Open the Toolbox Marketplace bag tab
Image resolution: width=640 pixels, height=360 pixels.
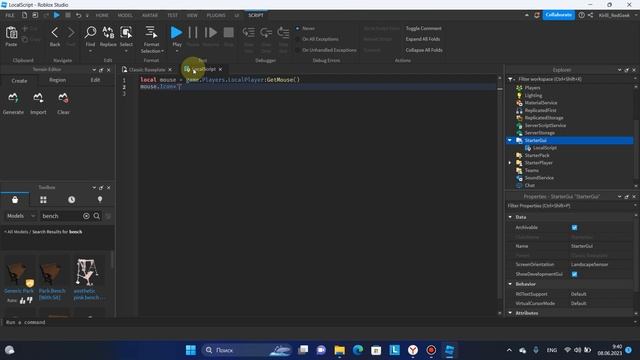coord(15,200)
